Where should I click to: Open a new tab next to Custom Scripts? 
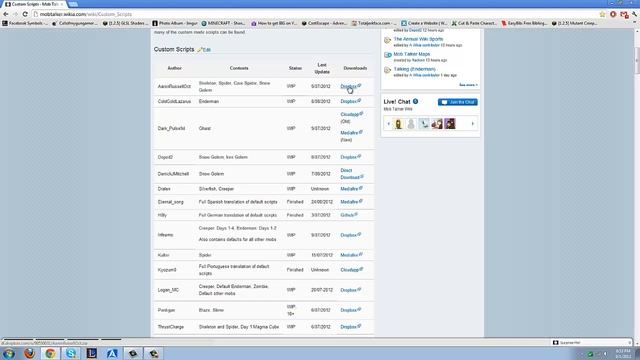[73, 4]
